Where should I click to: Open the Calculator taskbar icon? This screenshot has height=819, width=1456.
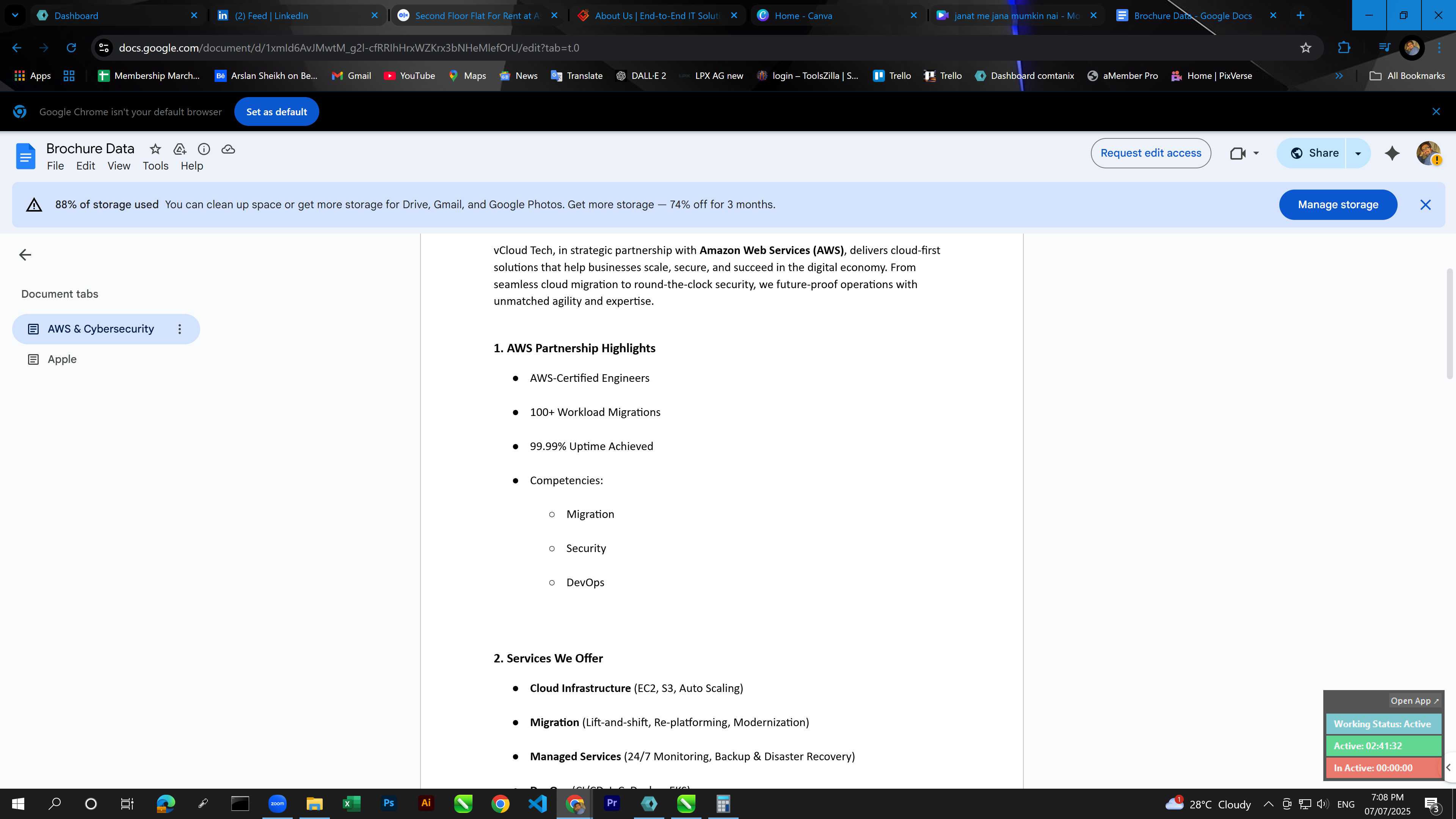pyautogui.click(x=723, y=803)
